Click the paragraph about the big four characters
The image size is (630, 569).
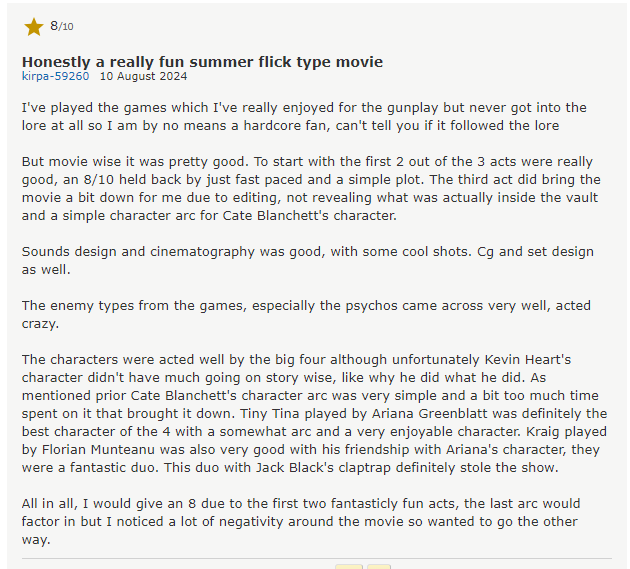pyautogui.click(x=315, y=413)
